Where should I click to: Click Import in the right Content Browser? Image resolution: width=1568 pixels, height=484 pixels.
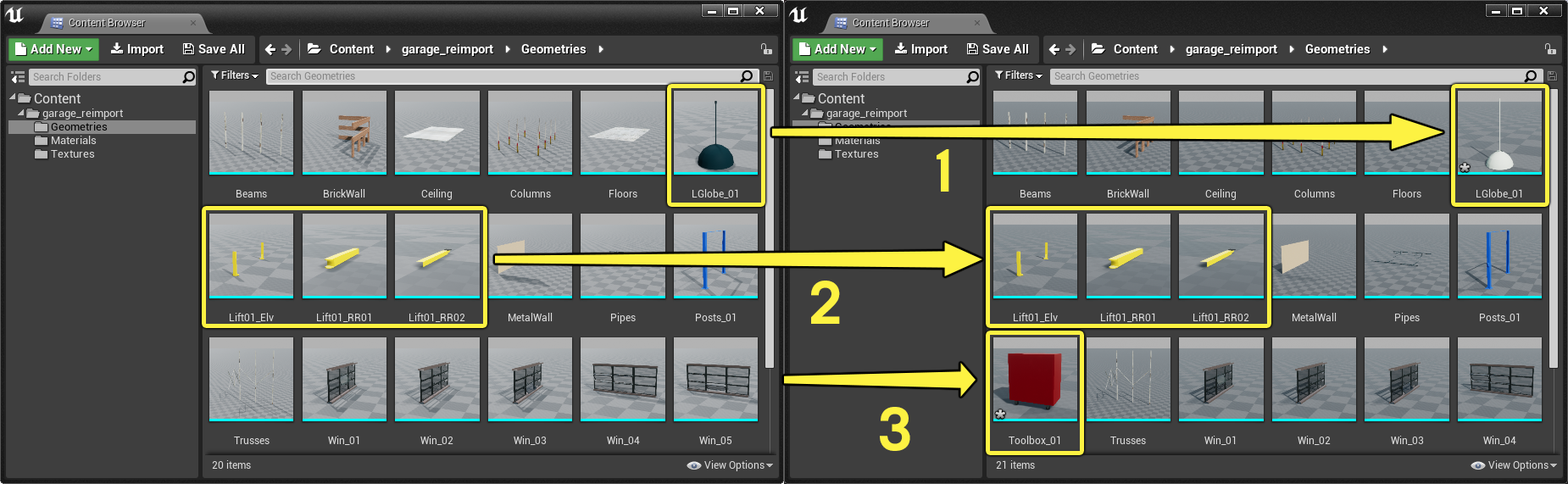coord(920,49)
